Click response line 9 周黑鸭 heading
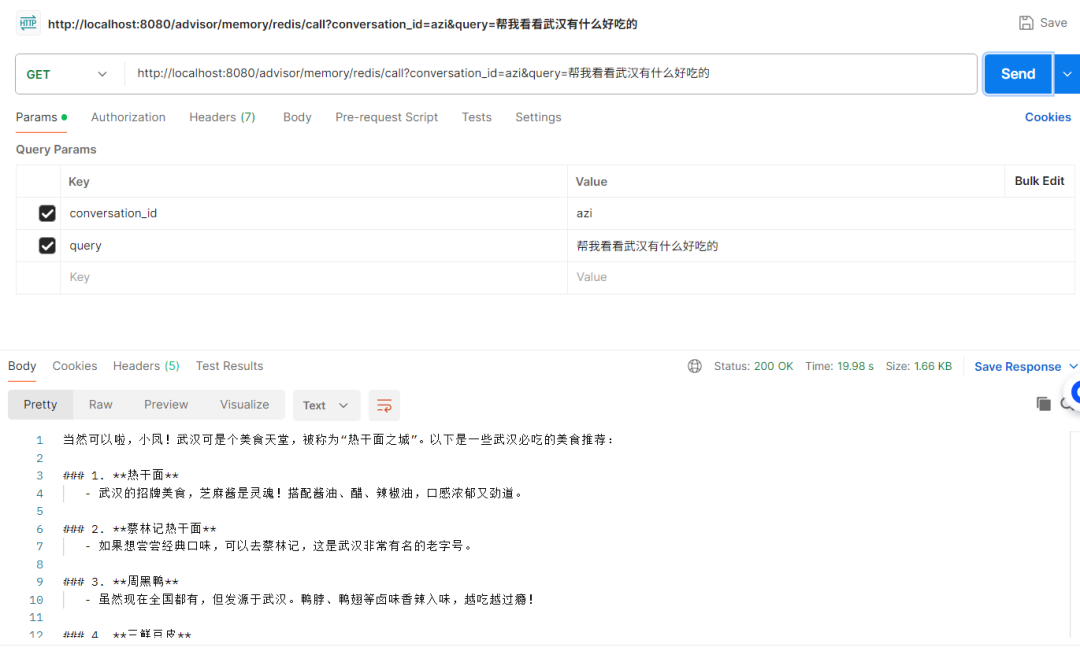 click(121, 581)
